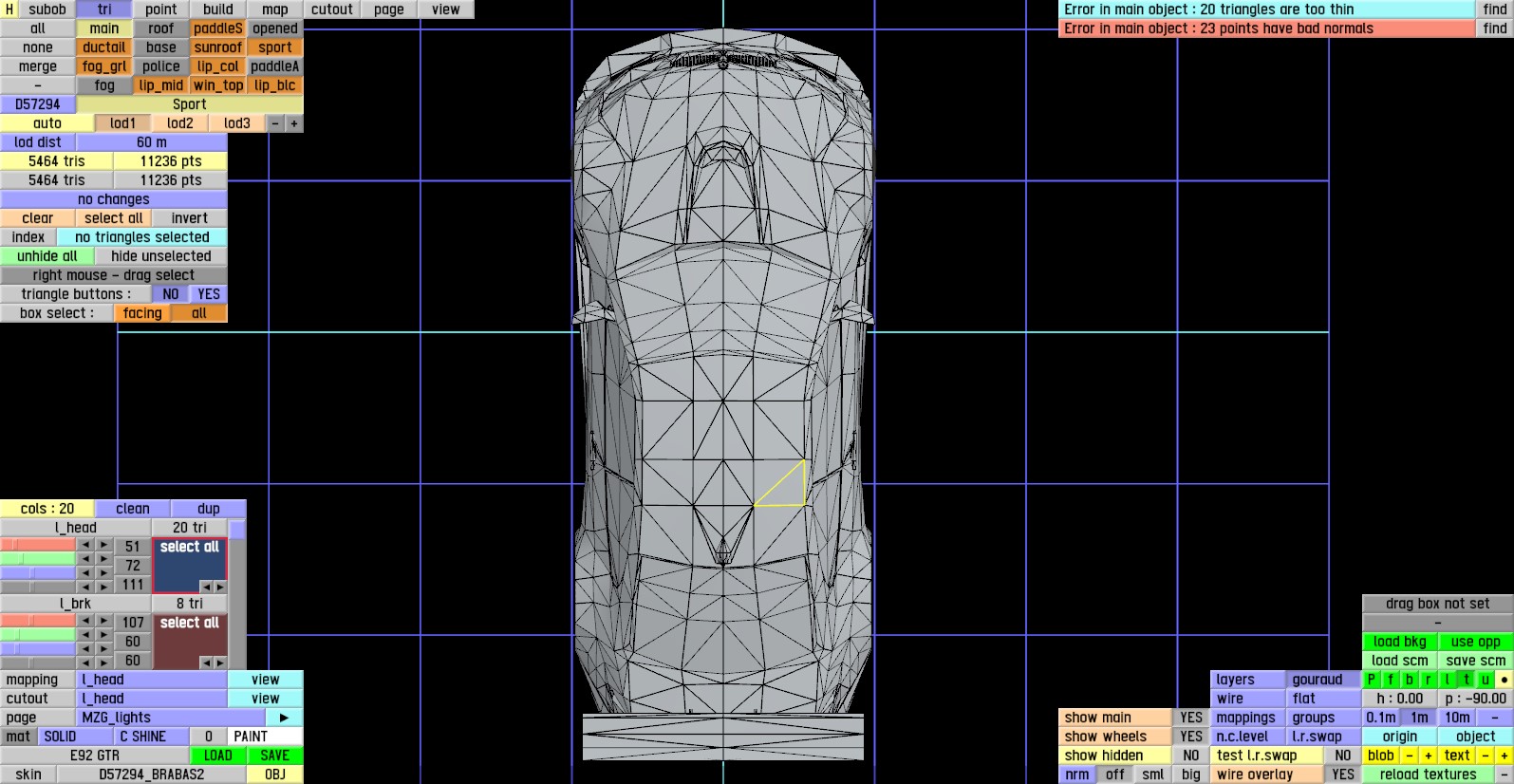Select 1m grid size

[x=1419, y=718]
